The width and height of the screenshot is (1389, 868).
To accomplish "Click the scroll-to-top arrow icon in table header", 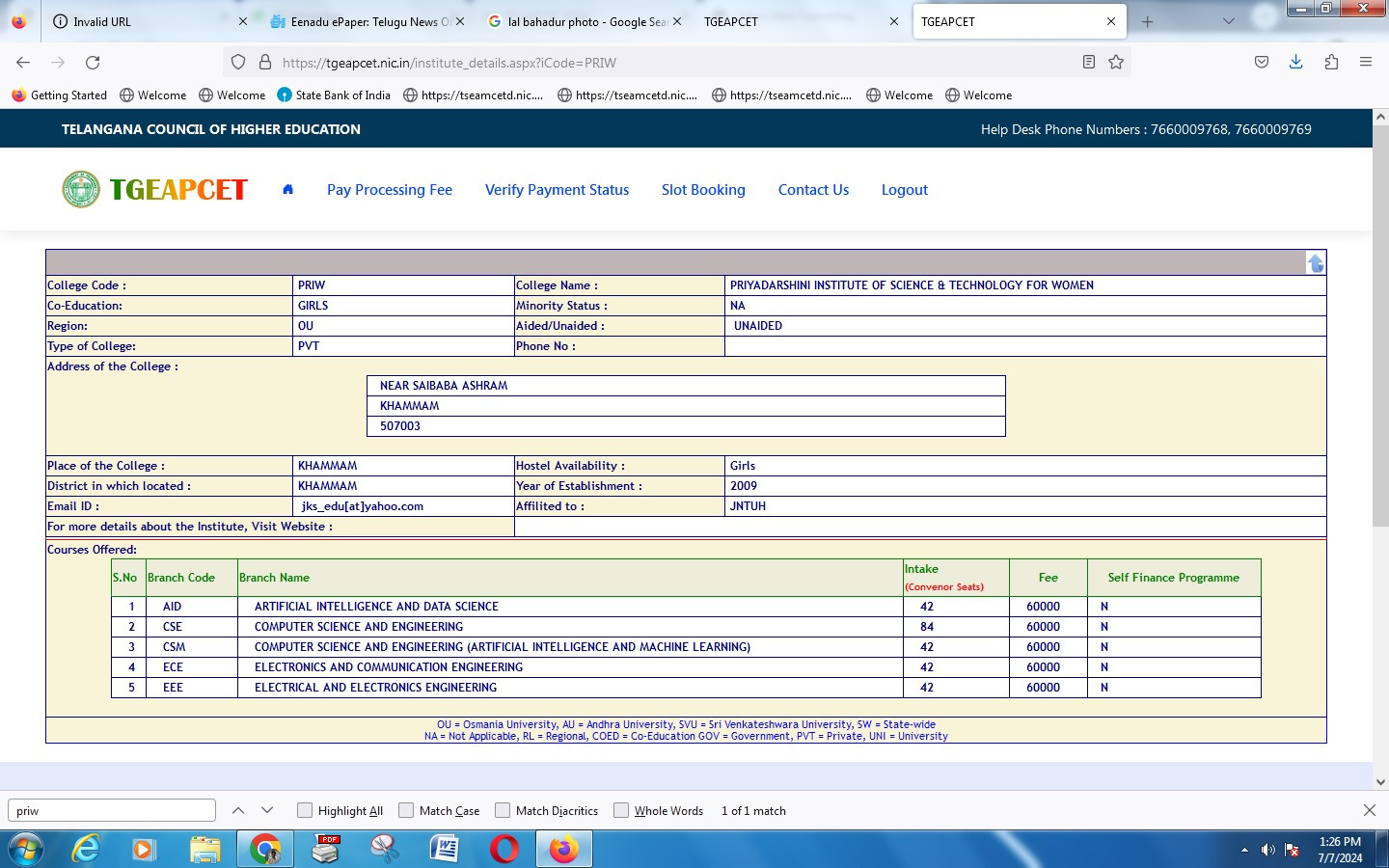I will (1315, 263).
